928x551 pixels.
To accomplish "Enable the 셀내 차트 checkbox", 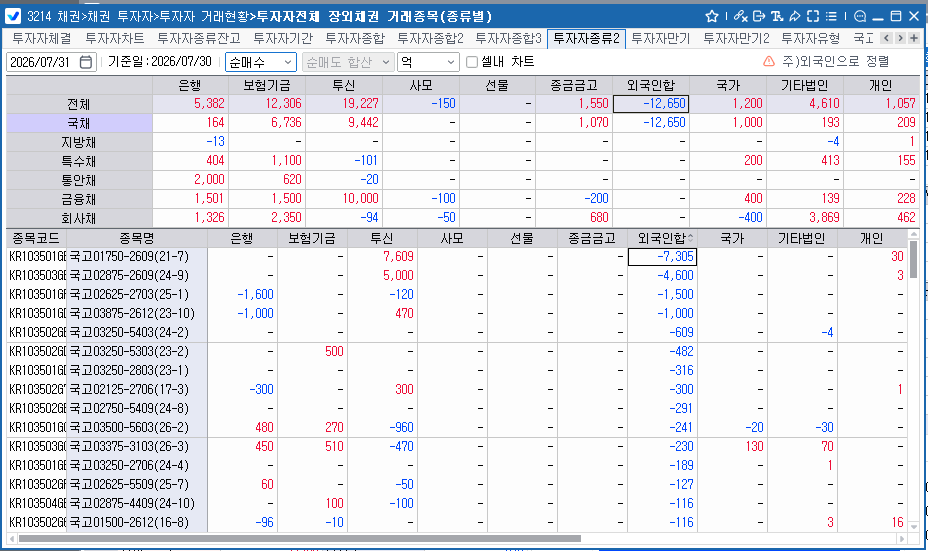I will tap(472, 62).
